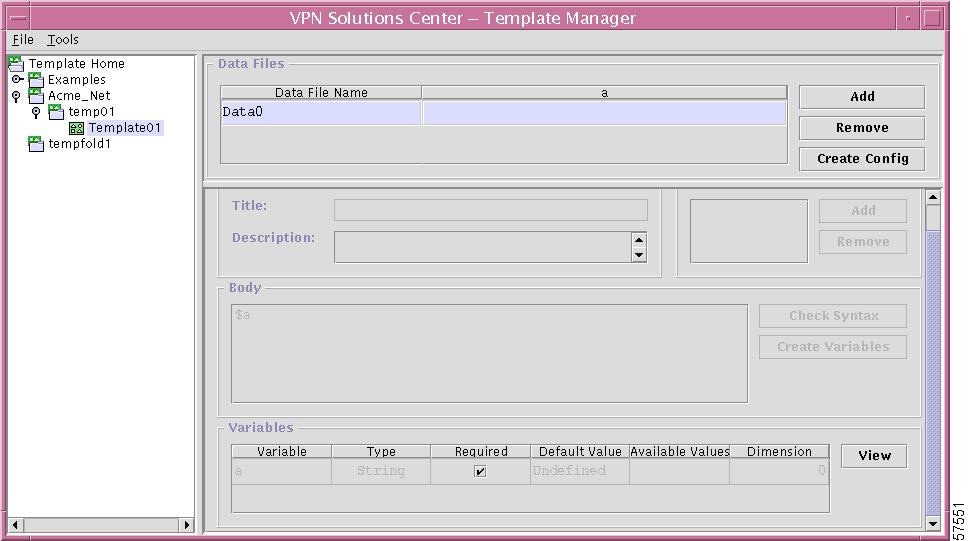The width and height of the screenshot is (968, 541).
Task: Click the tree panel horizontal scrollbar track
Action: pos(101,525)
